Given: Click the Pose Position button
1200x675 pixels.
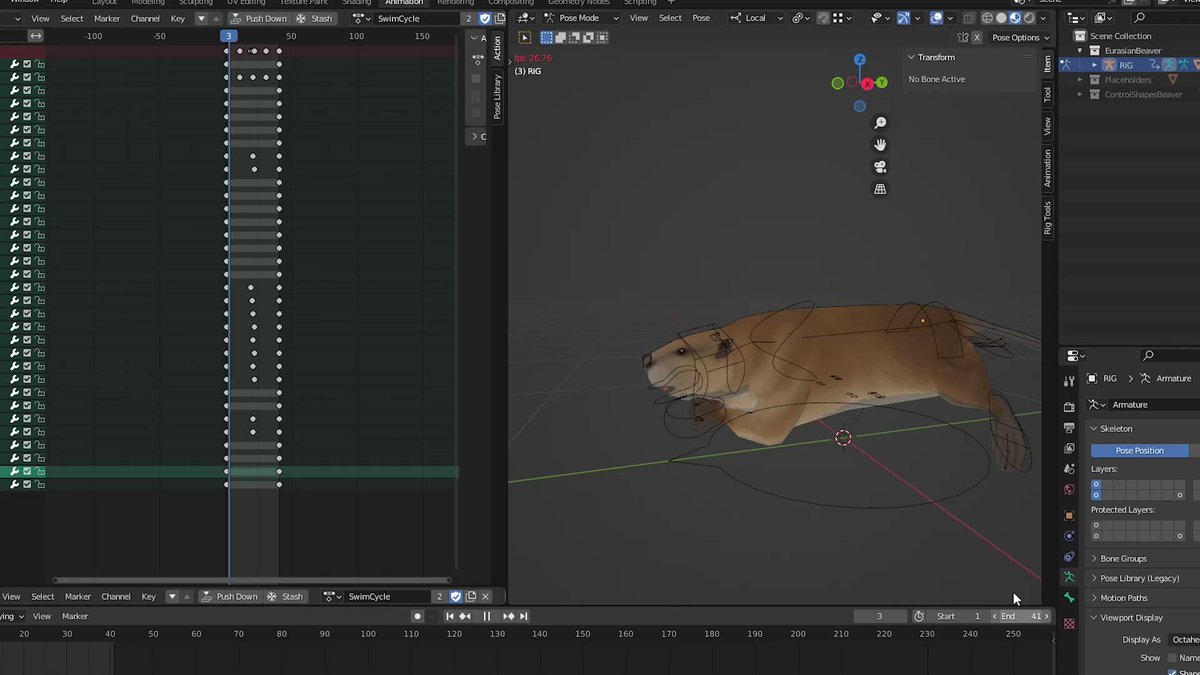Looking at the screenshot, I should tap(1139, 450).
